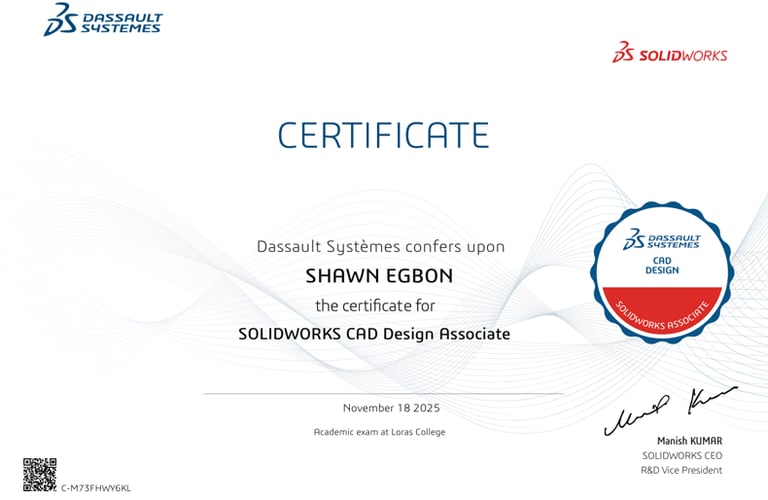Click the CERTIFICATE heading

pyautogui.click(x=384, y=135)
